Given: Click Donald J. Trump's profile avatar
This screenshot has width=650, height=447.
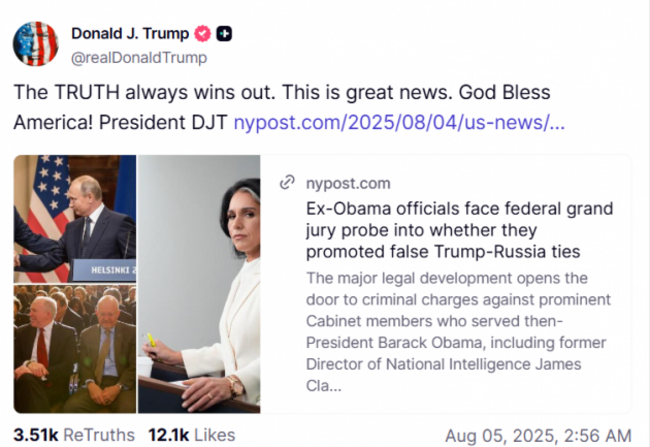Looking at the screenshot, I should (x=35, y=43).
